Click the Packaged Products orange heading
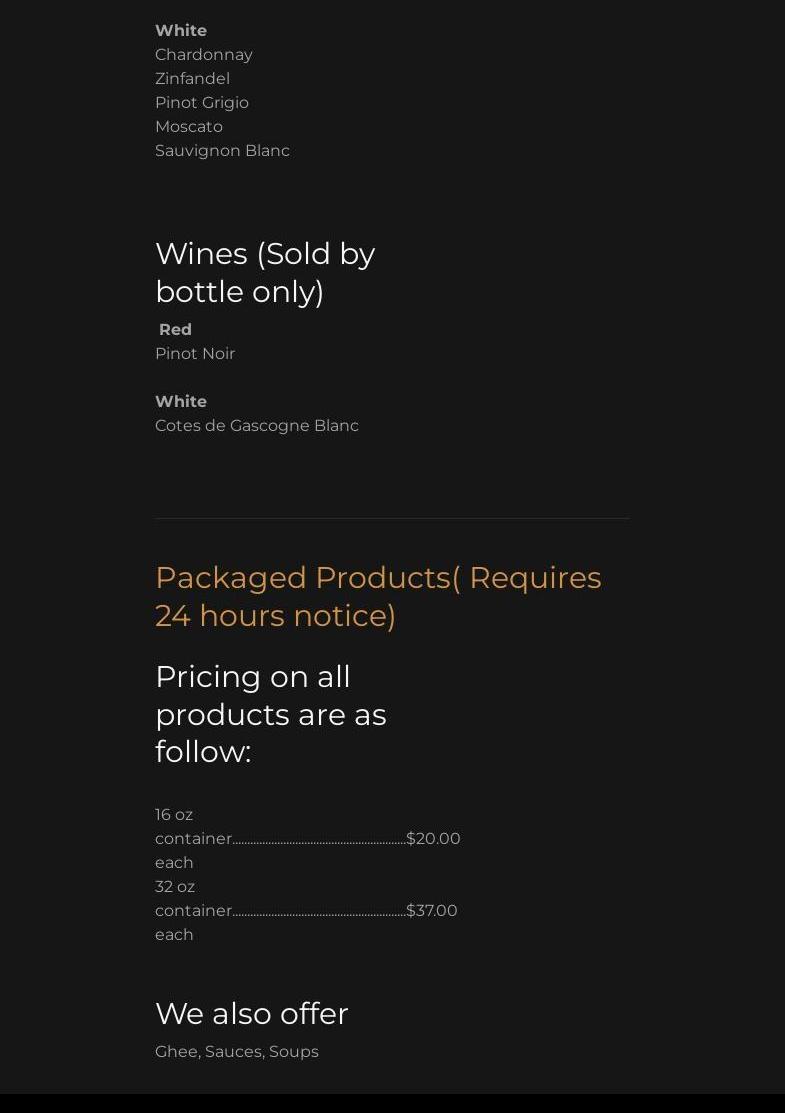The image size is (785, 1113). click(x=378, y=596)
